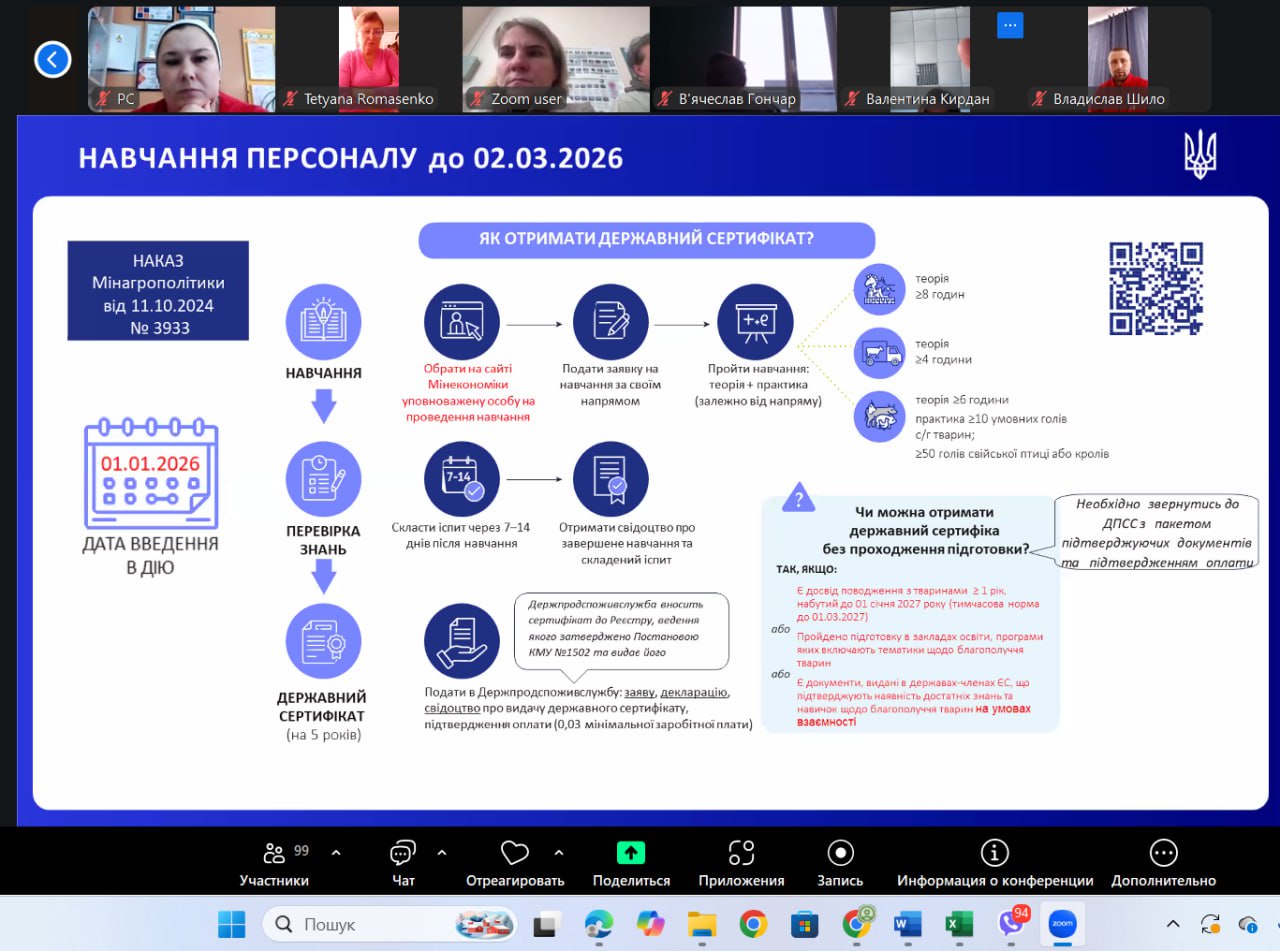The height and width of the screenshot is (951, 1280).
Task: Toggle the Запись recording button
Action: coord(840,853)
